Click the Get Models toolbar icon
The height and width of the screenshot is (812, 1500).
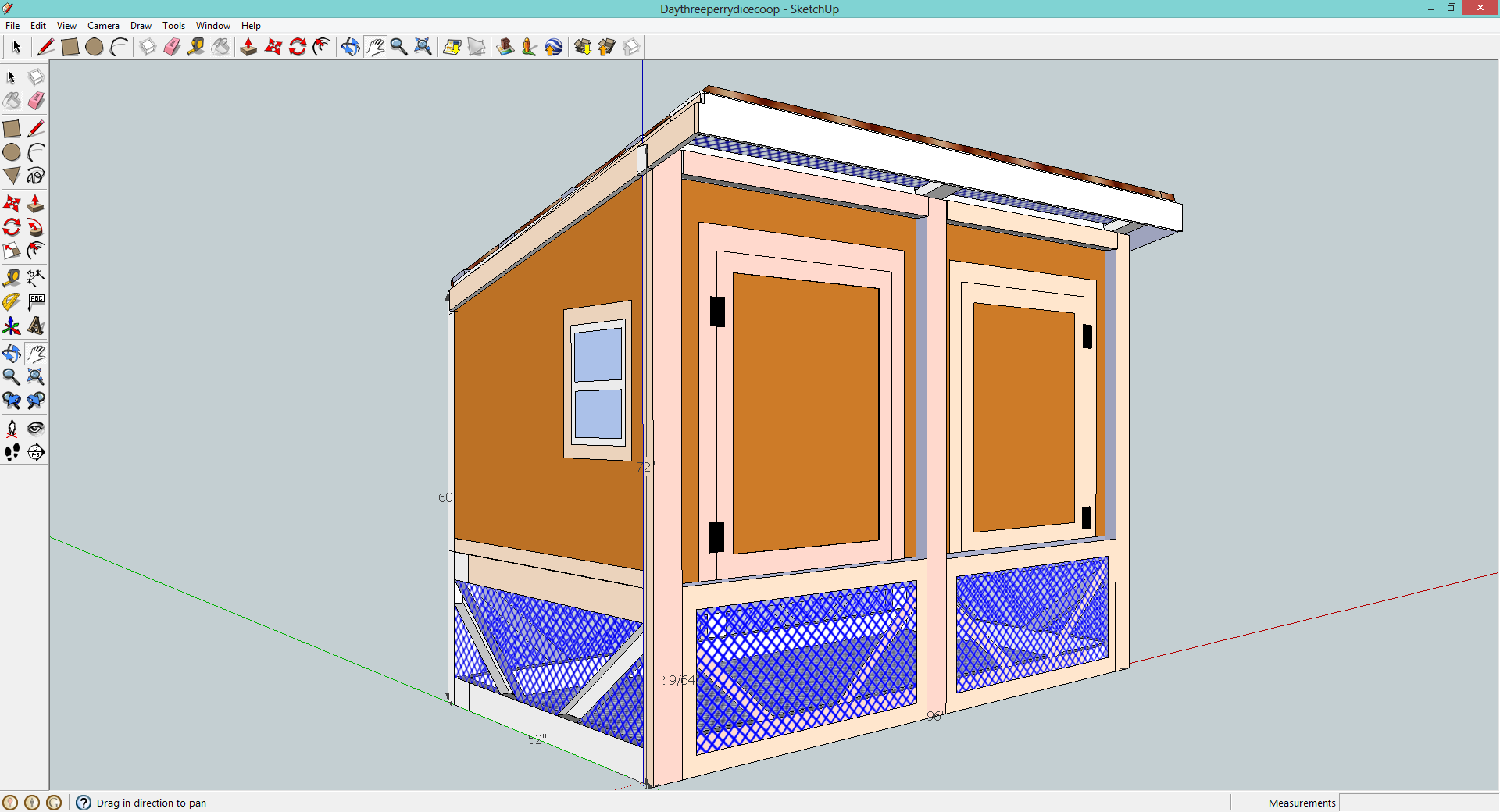click(x=583, y=47)
